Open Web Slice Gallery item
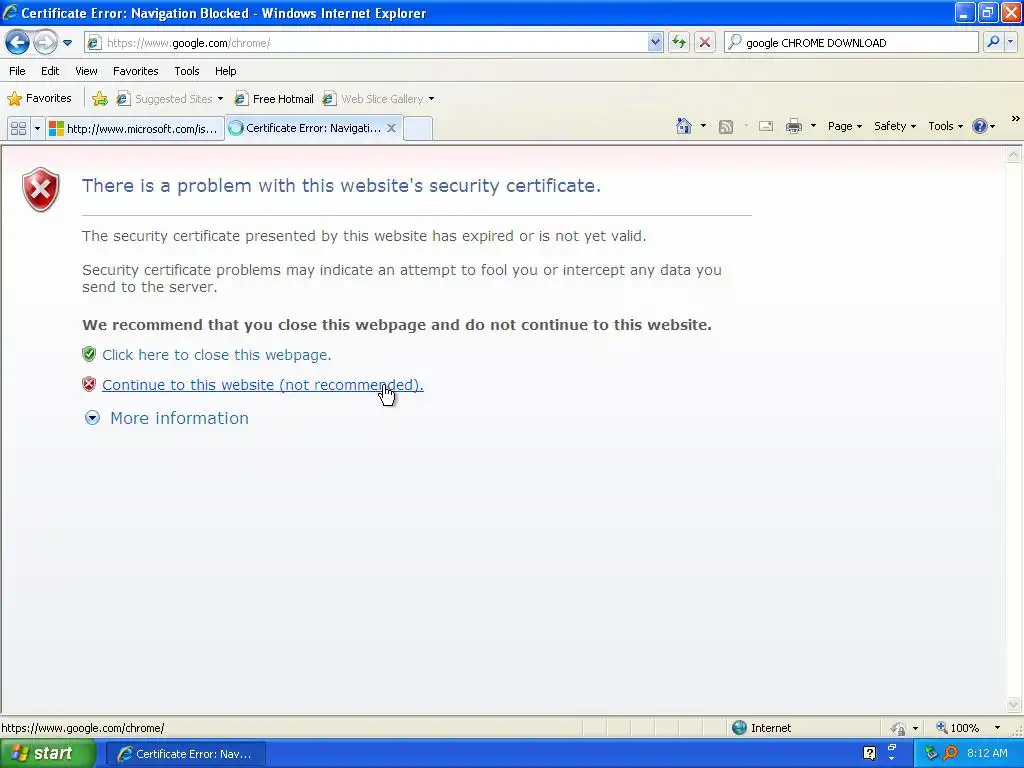Viewport: 1024px width, 768px height. pos(374,99)
